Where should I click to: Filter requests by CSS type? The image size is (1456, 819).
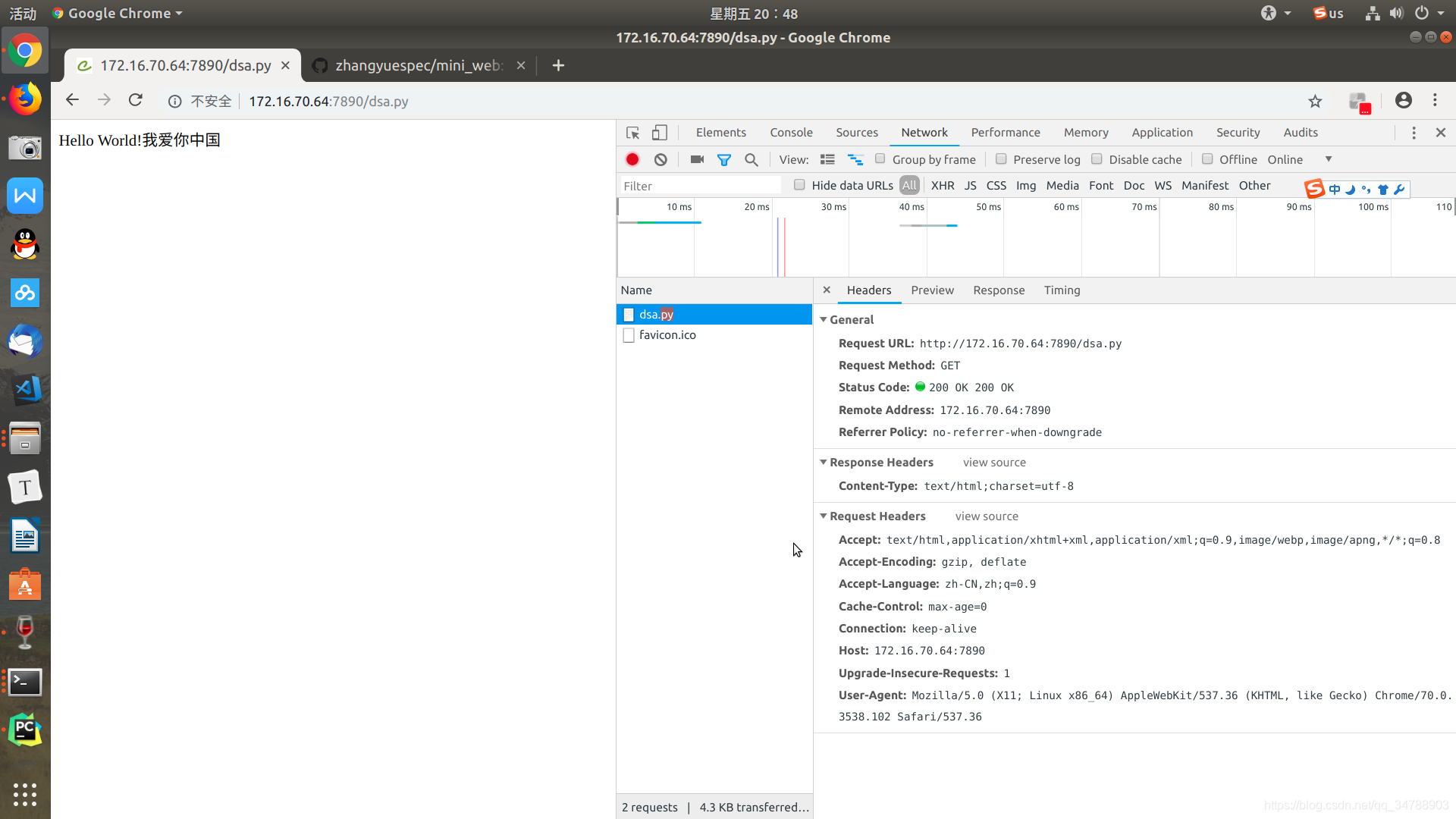coord(996,185)
